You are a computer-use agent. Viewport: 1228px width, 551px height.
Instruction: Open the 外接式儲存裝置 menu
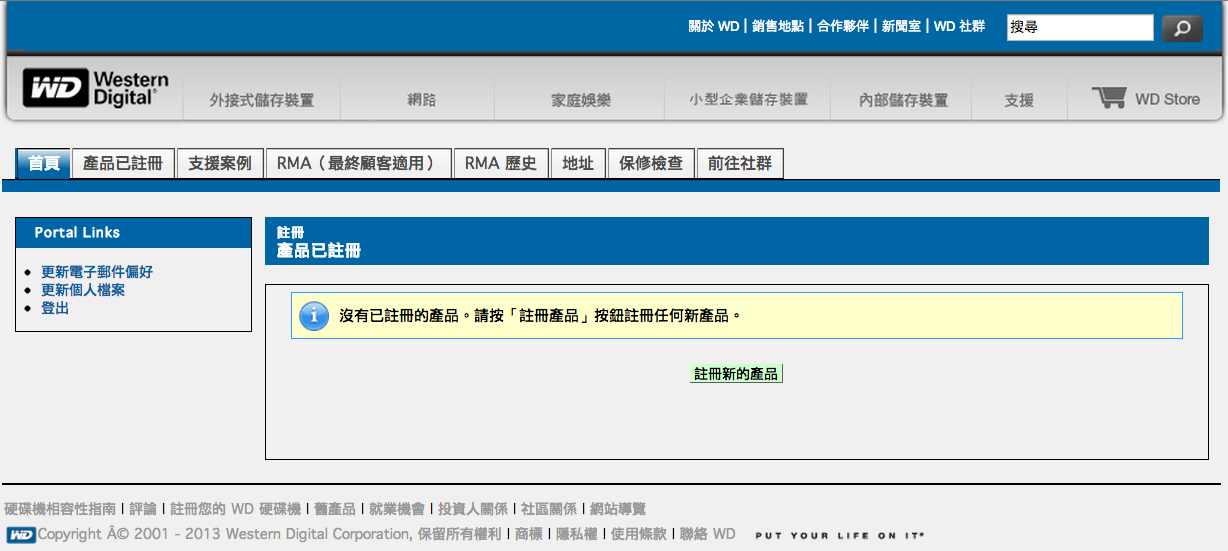tap(262, 100)
